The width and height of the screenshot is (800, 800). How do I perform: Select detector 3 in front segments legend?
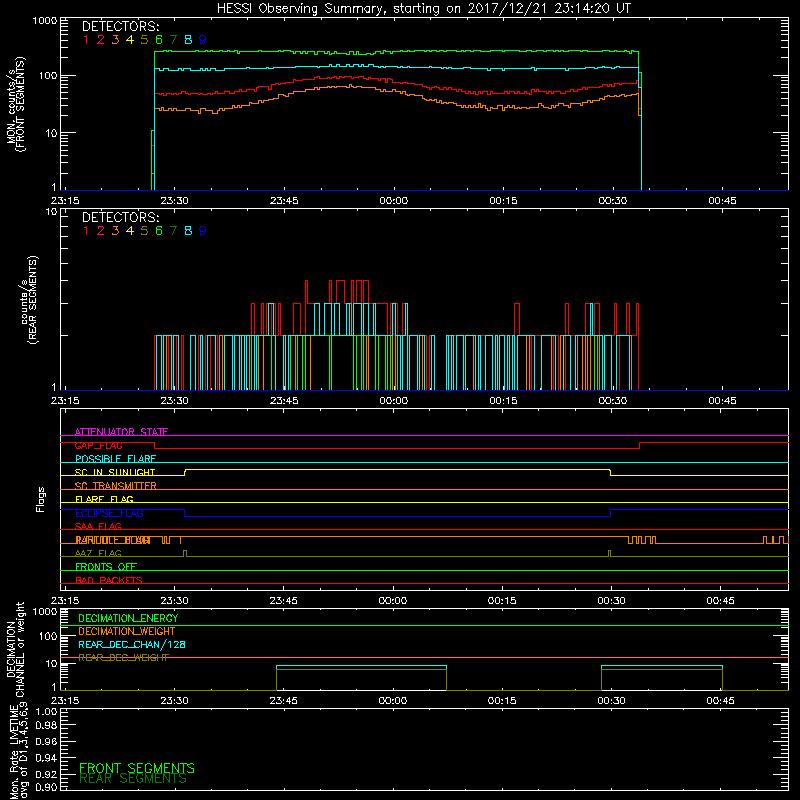click(x=115, y=40)
